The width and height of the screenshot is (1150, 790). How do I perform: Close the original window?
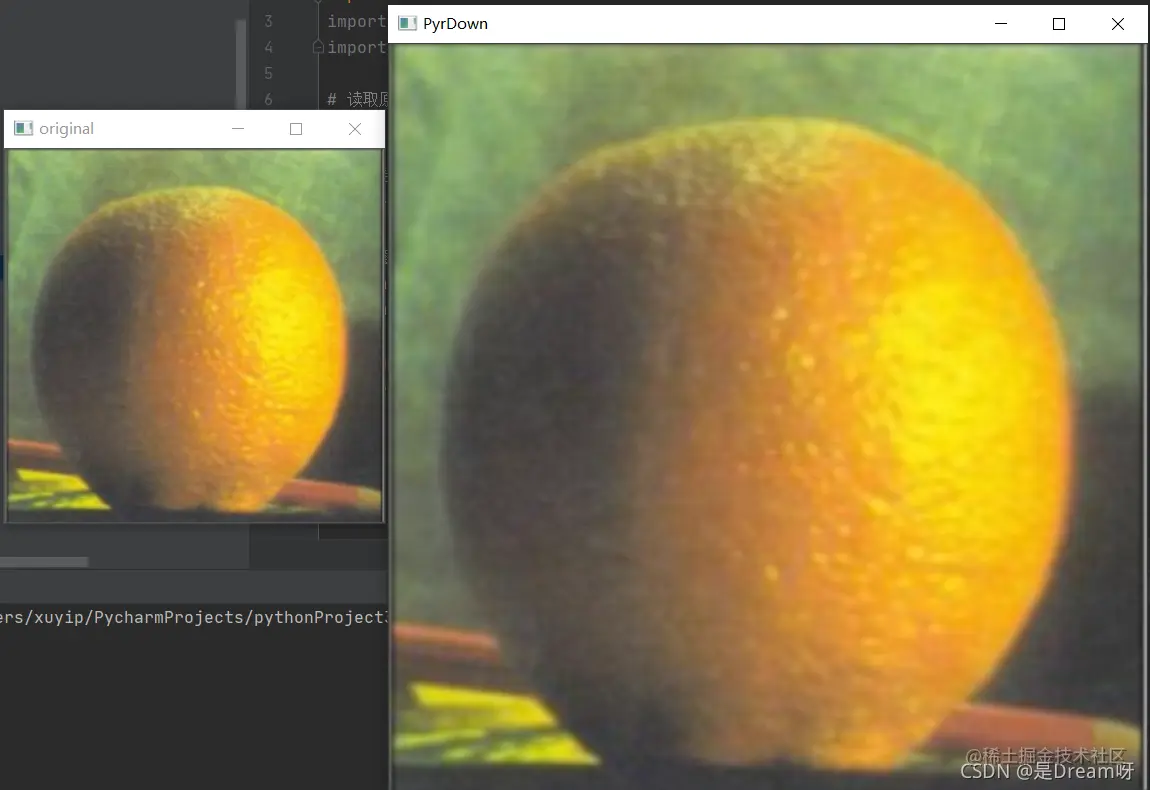tap(354, 128)
